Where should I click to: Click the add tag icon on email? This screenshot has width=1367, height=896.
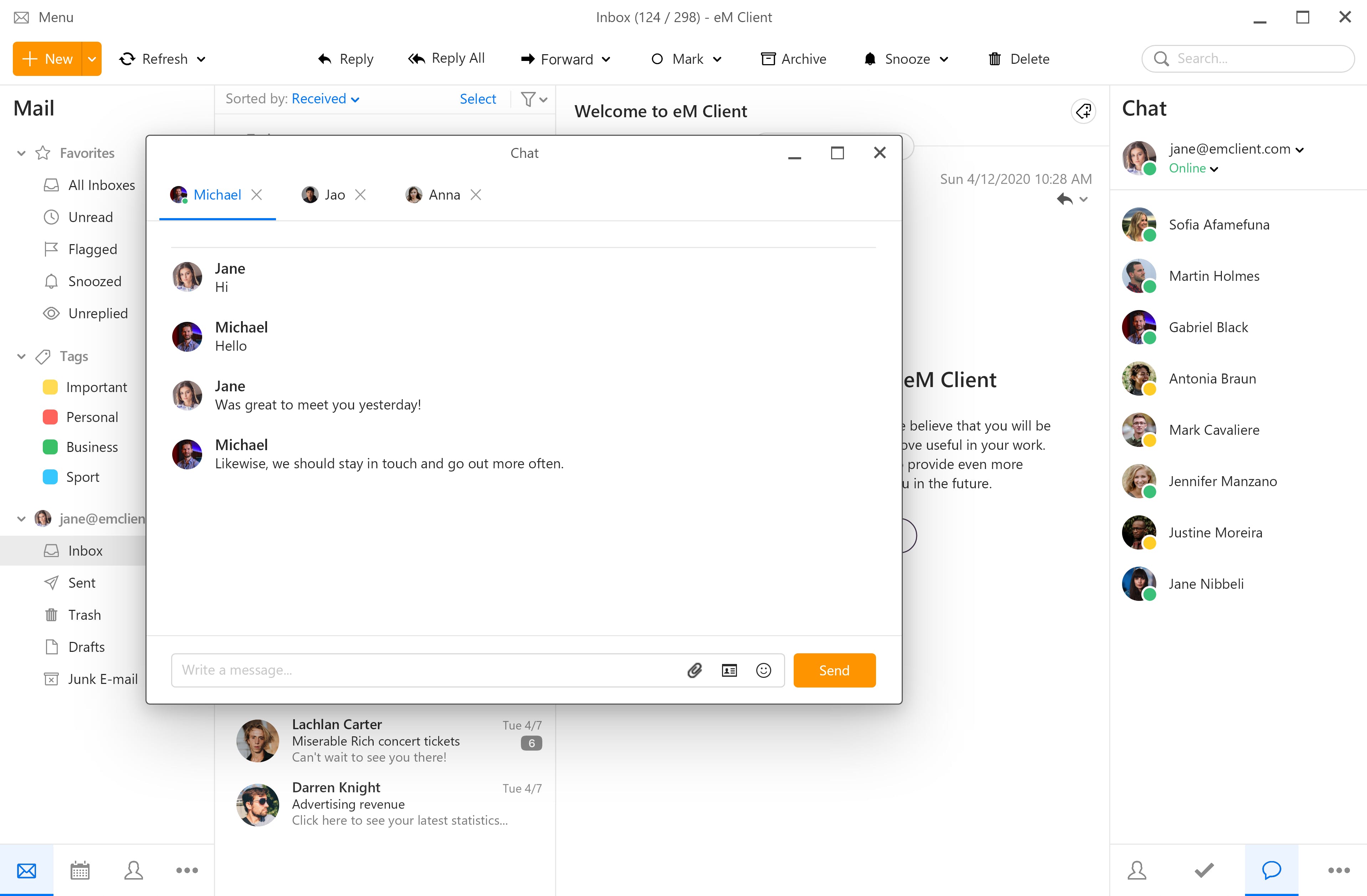point(1083,111)
